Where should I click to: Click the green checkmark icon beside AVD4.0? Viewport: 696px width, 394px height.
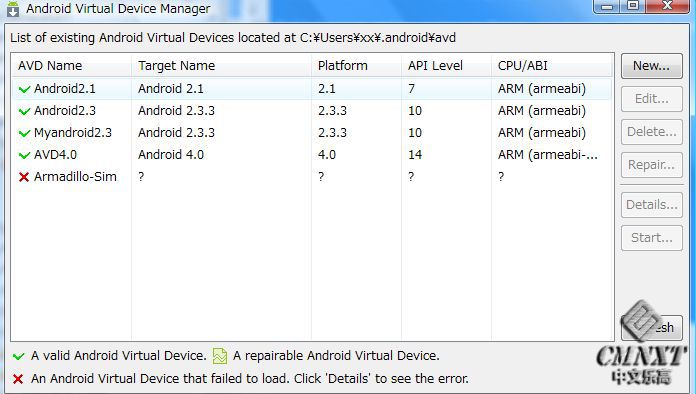tap(24, 155)
